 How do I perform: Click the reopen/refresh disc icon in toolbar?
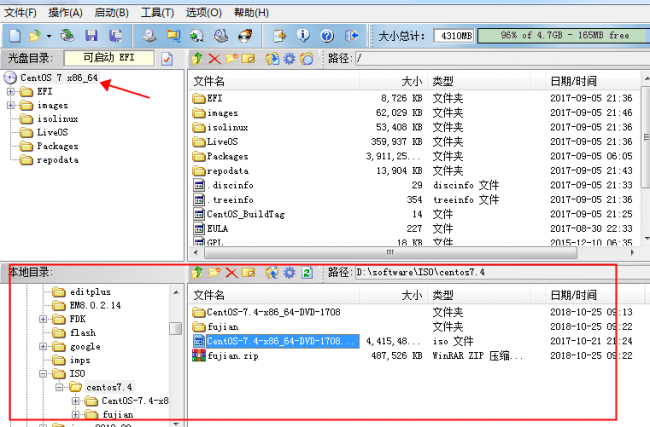pos(67,36)
